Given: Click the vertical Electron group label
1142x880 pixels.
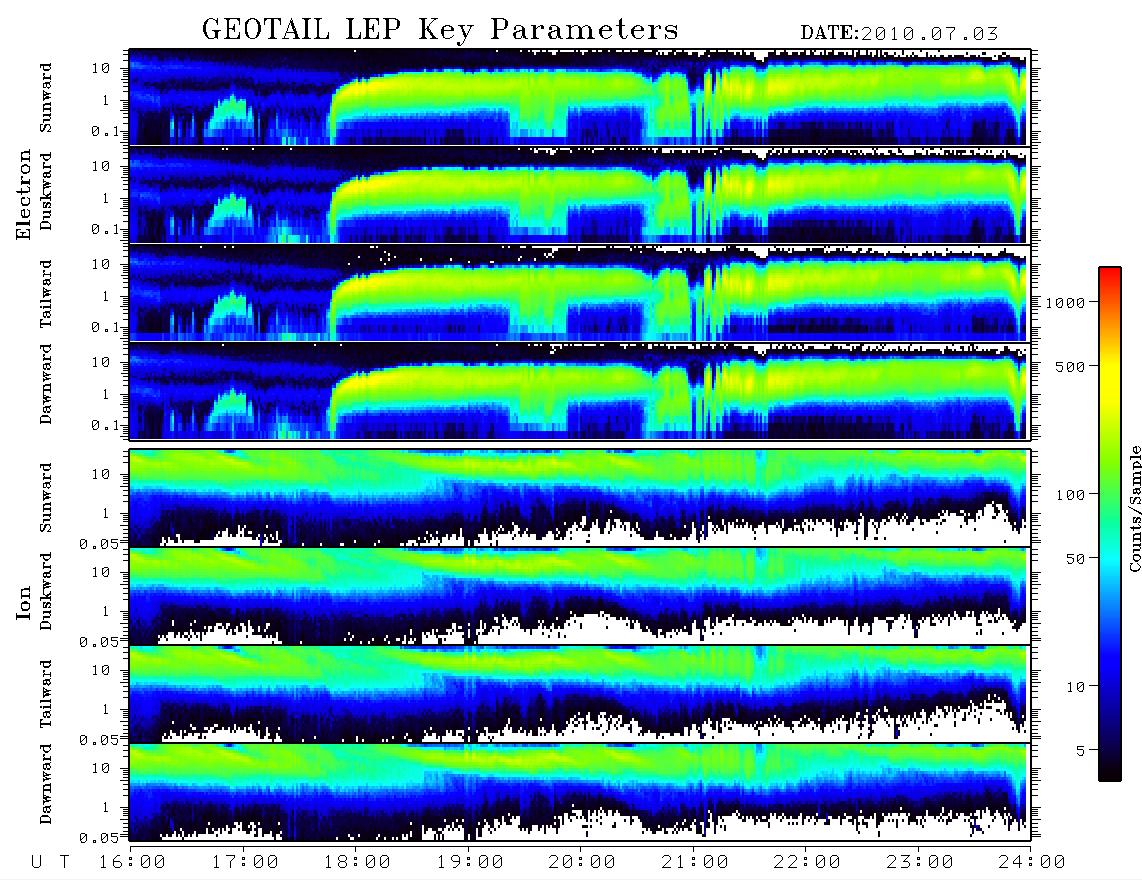Looking at the screenshot, I should point(24,194).
